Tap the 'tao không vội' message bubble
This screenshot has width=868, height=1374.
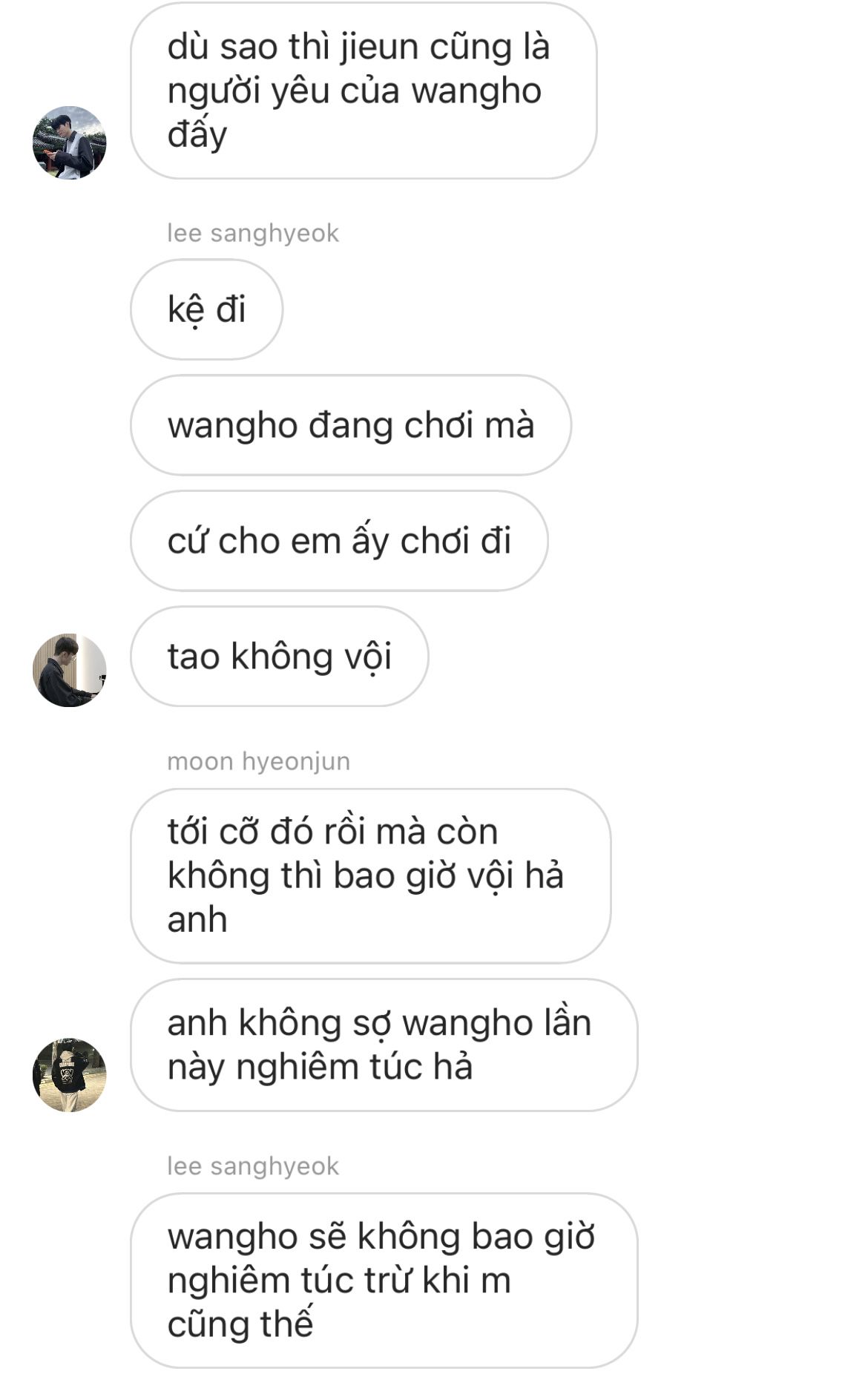coord(280,657)
